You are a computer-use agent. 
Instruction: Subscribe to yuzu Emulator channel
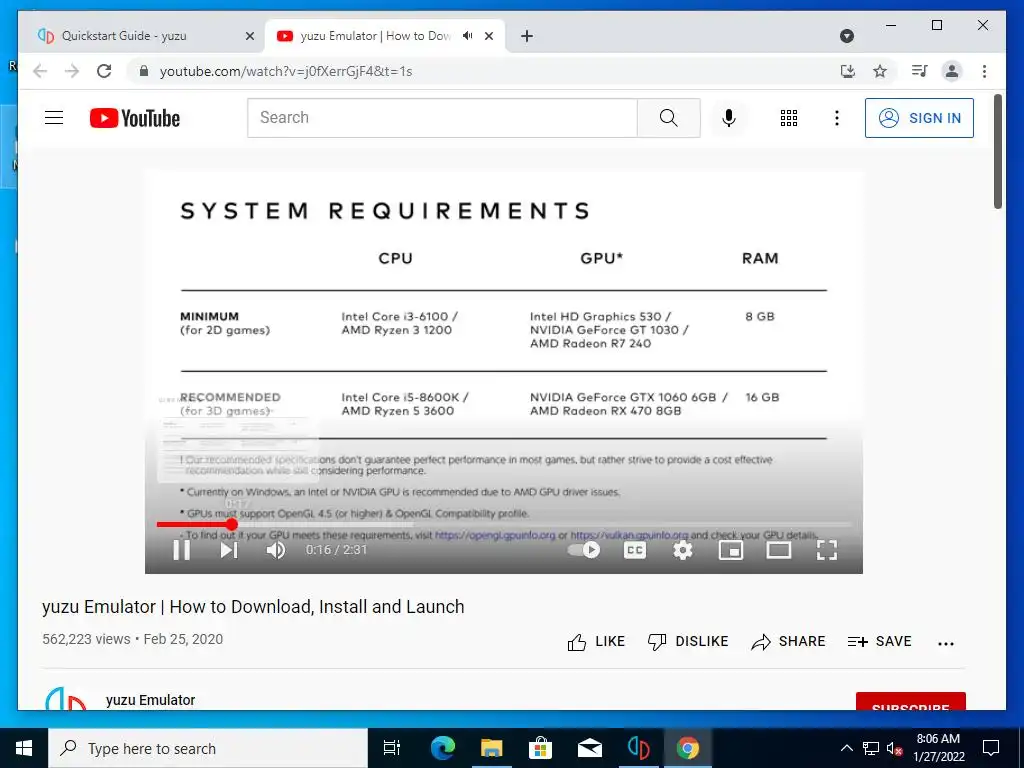910,701
